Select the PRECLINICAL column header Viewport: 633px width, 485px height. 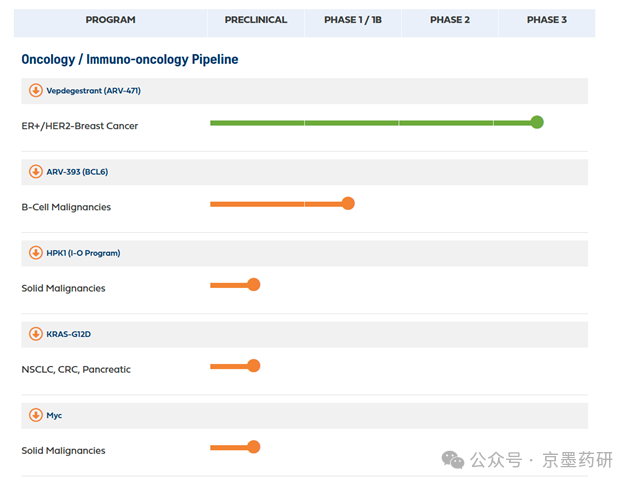click(x=256, y=20)
